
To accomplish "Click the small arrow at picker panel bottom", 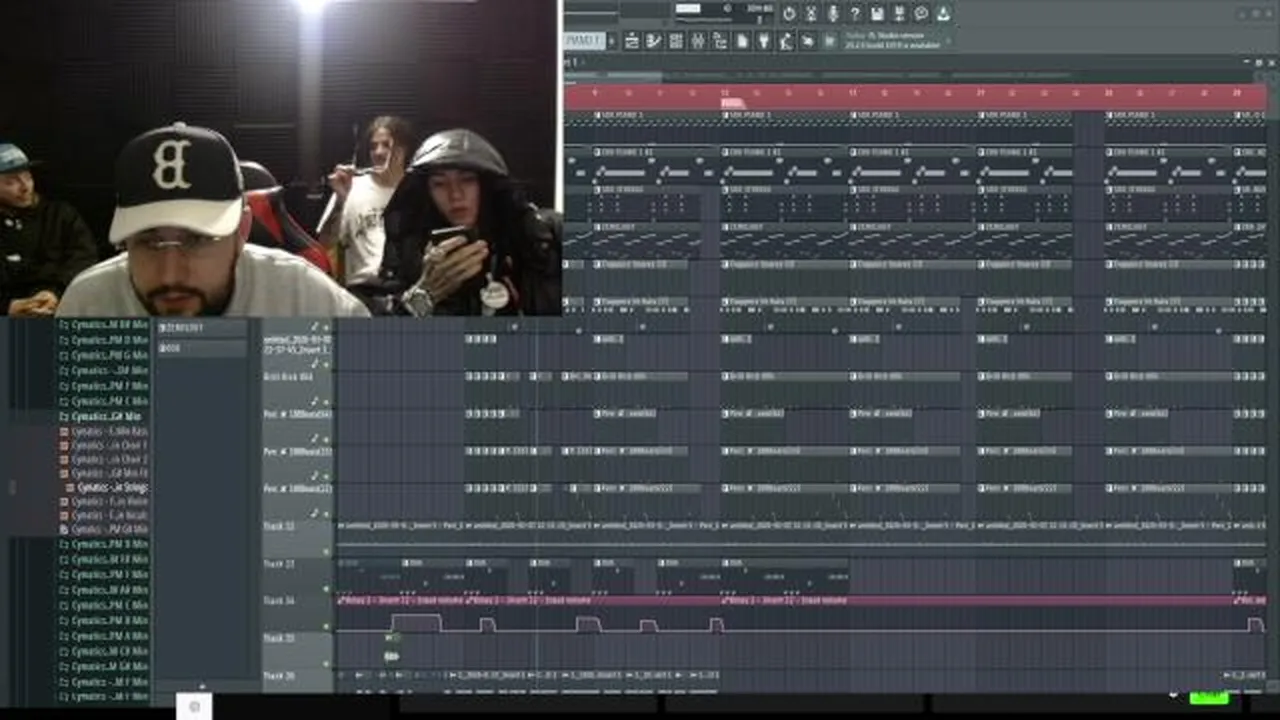I will pyautogui.click(x=201, y=687).
